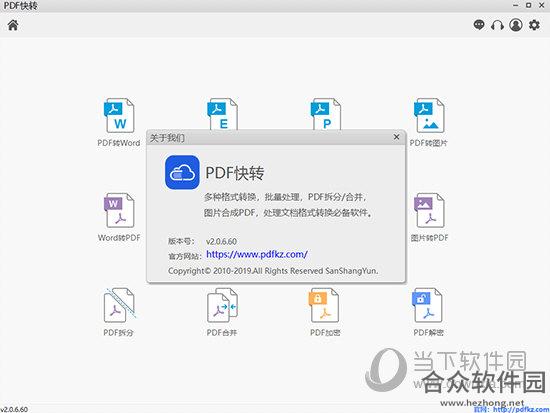
Task: Open settings gear icon
Action: pos(534,25)
